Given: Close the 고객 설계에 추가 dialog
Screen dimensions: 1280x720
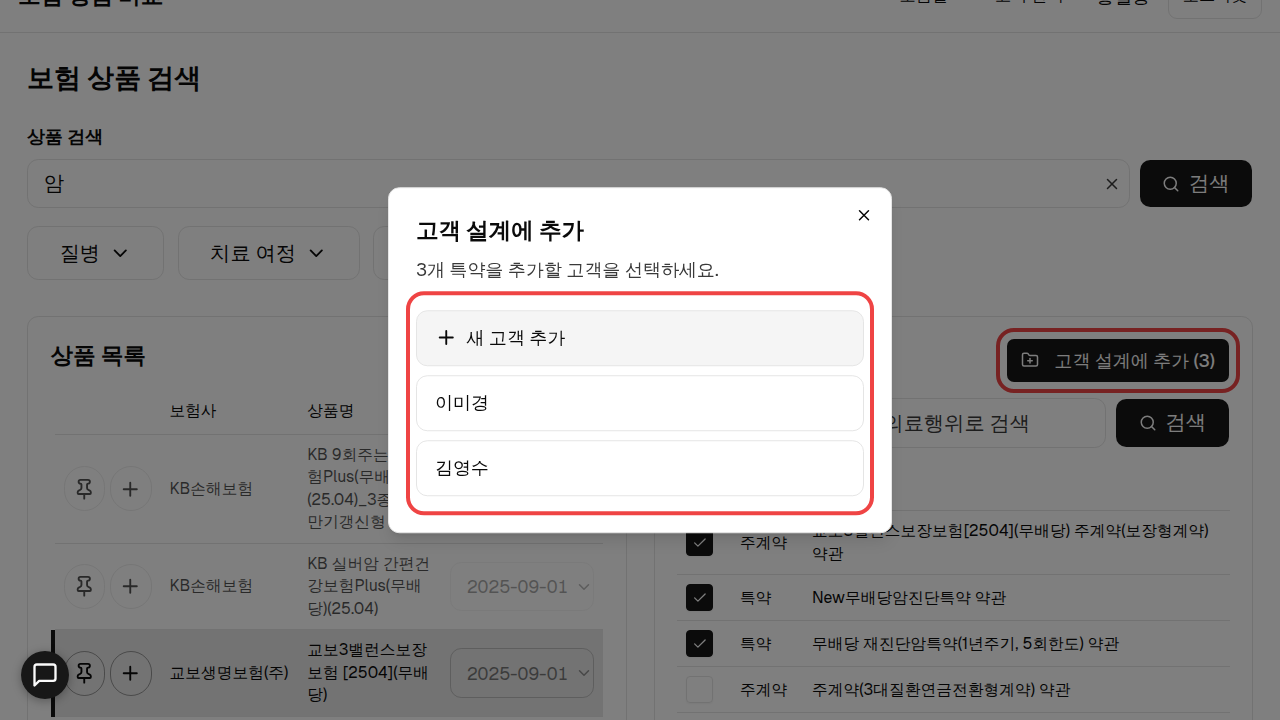Looking at the screenshot, I should pyautogui.click(x=864, y=215).
